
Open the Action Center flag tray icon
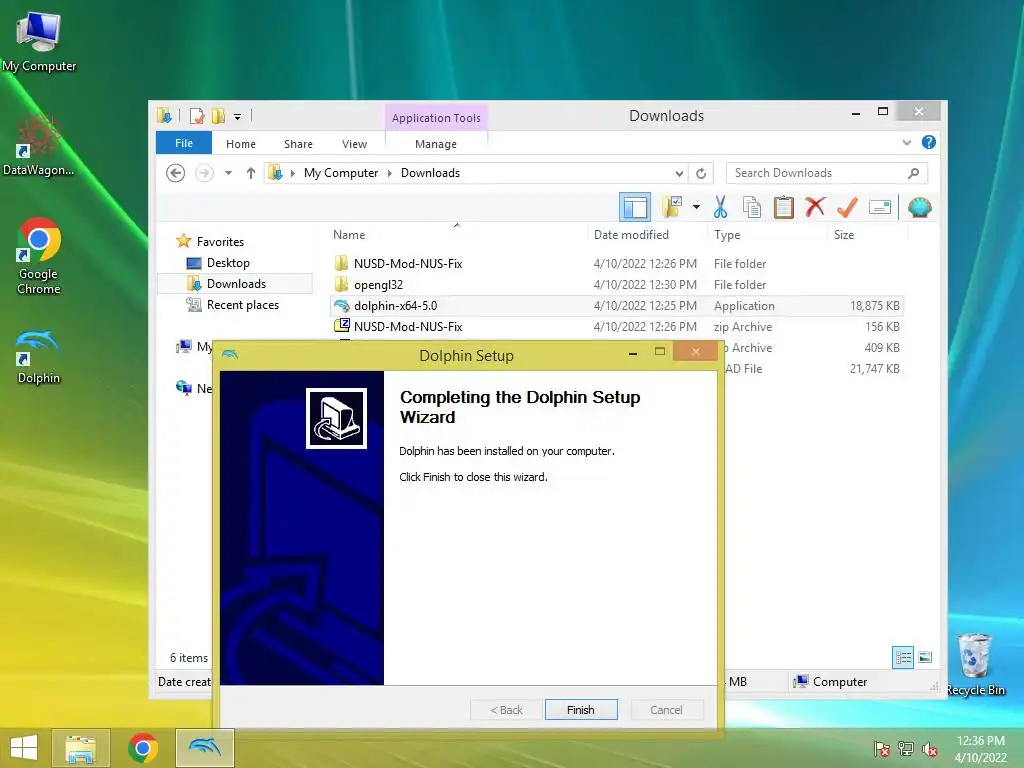pyautogui.click(x=882, y=749)
